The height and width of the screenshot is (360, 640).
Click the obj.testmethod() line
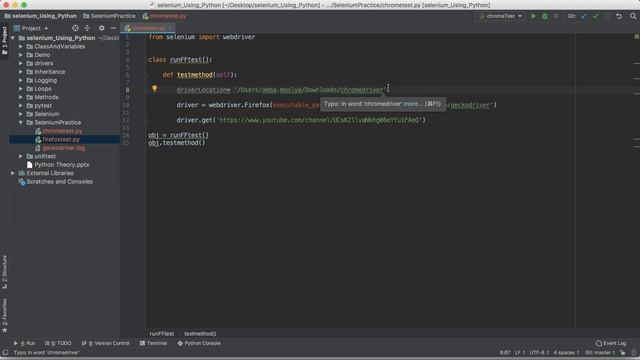[177, 143]
